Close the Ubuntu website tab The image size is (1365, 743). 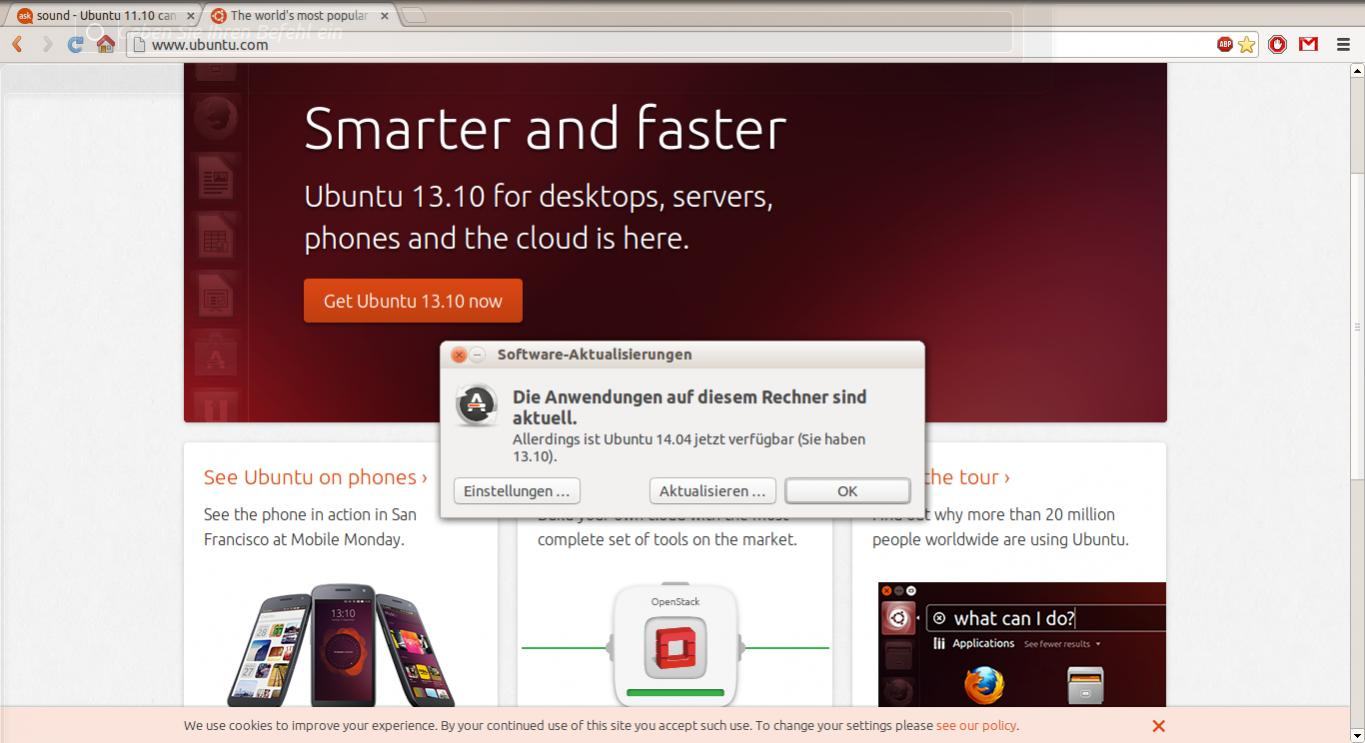384,16
